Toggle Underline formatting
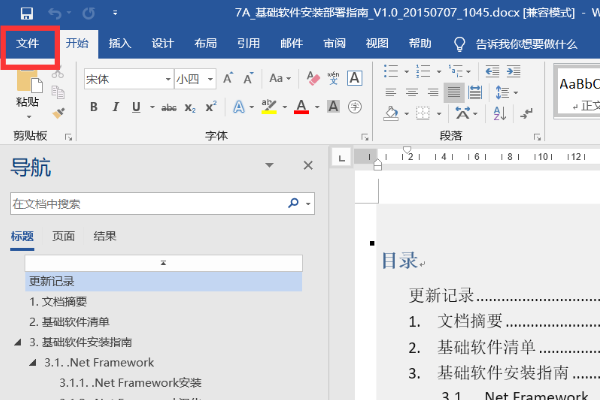Viewport: 600px width, 400px height. pyautogui.click(x=136, y=107)
